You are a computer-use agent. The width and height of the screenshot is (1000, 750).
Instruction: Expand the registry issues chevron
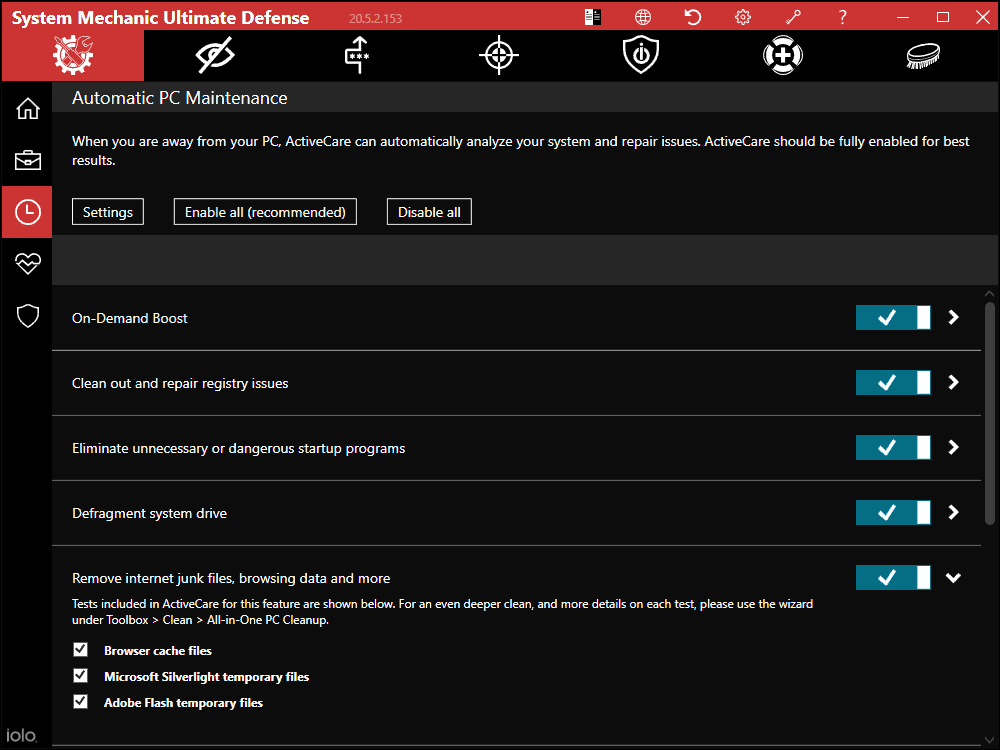point(952,382)
